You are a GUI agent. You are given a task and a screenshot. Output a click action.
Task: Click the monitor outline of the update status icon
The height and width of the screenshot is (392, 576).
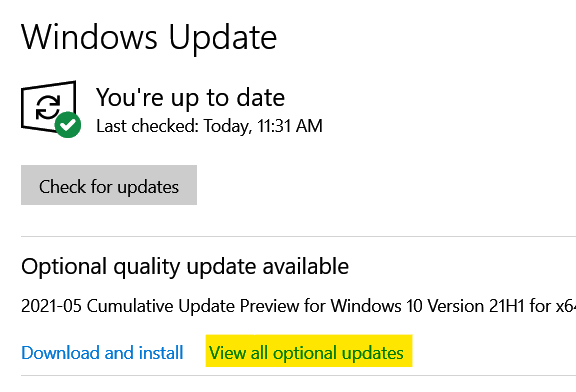click(x=48, y=107)
